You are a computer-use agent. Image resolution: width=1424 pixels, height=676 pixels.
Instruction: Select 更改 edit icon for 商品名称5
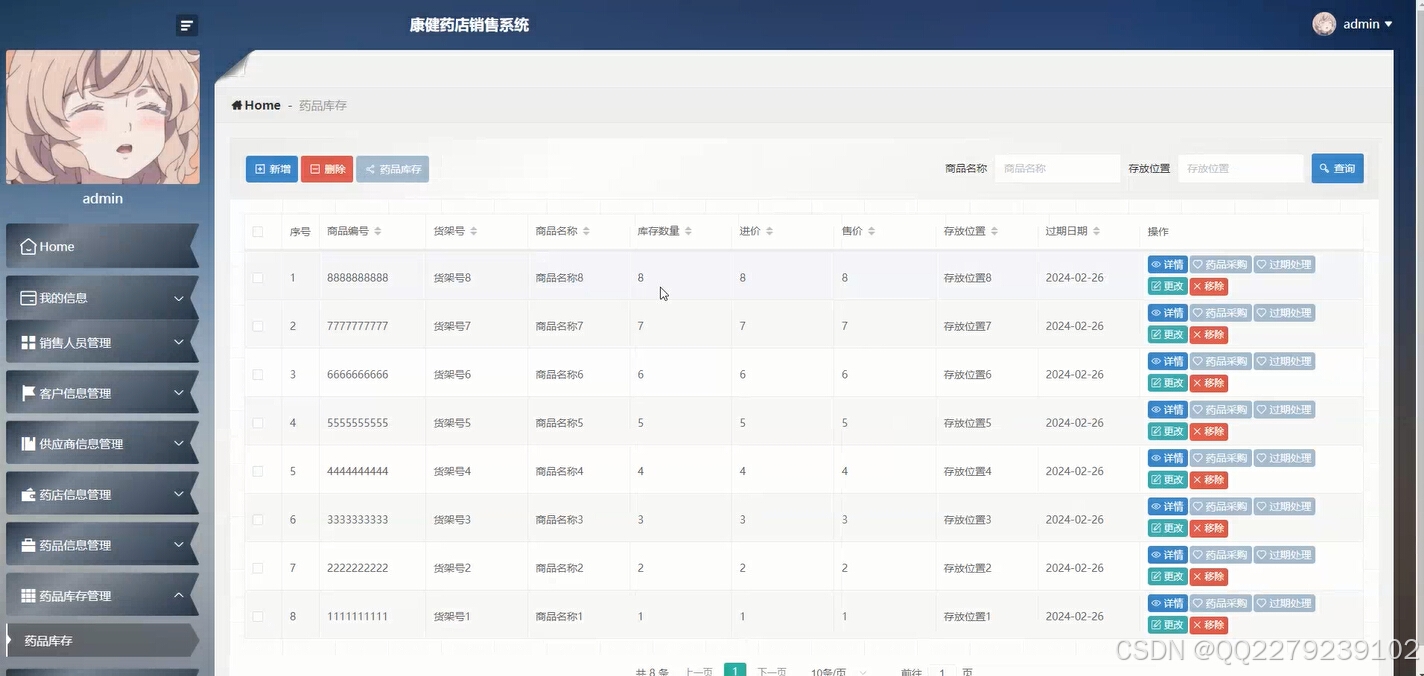(1167, 430)
